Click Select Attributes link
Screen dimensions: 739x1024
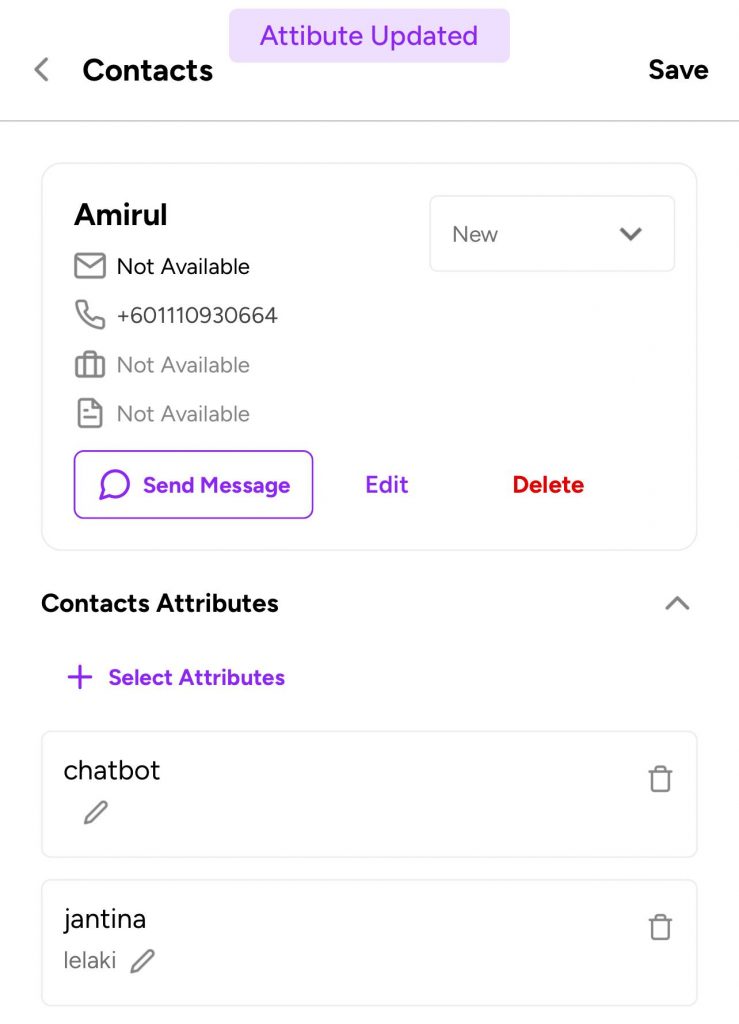(x=197, y=677)
